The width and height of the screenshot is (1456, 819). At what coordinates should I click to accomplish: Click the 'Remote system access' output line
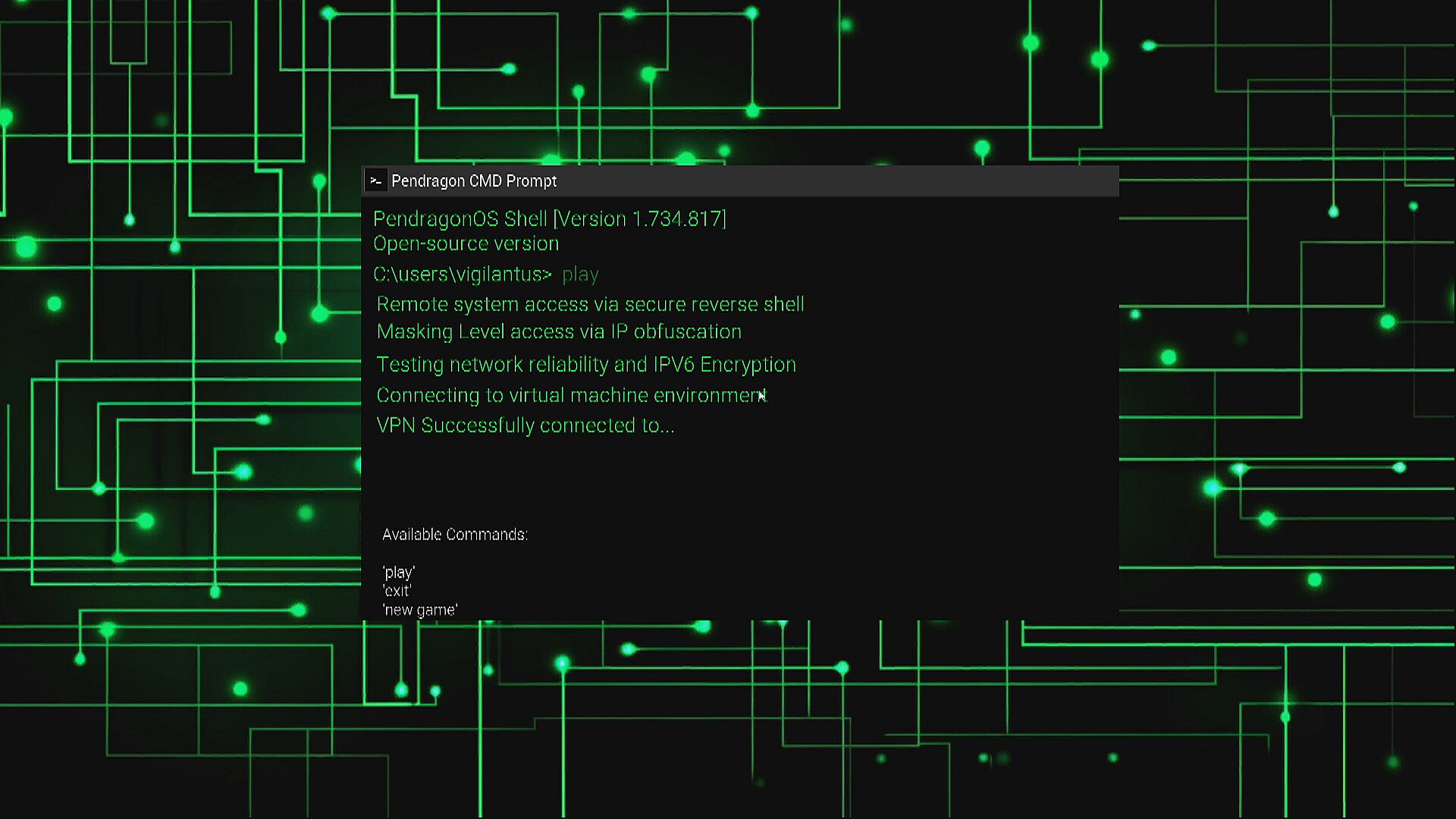[x=589, y=305]
